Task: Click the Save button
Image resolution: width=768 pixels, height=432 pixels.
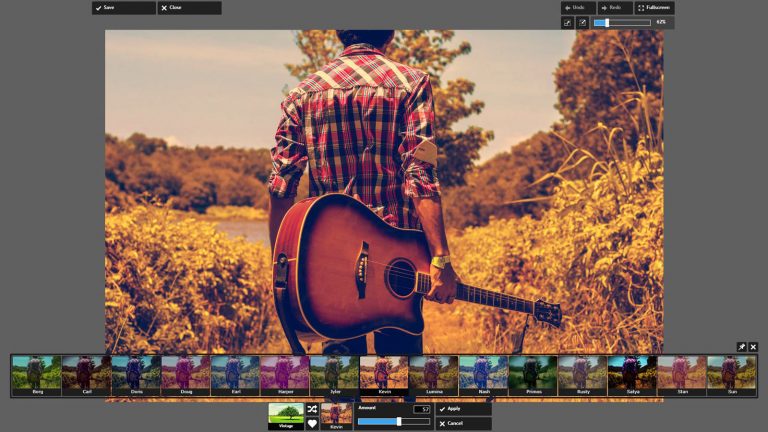Action: click(x=124, y=8)
